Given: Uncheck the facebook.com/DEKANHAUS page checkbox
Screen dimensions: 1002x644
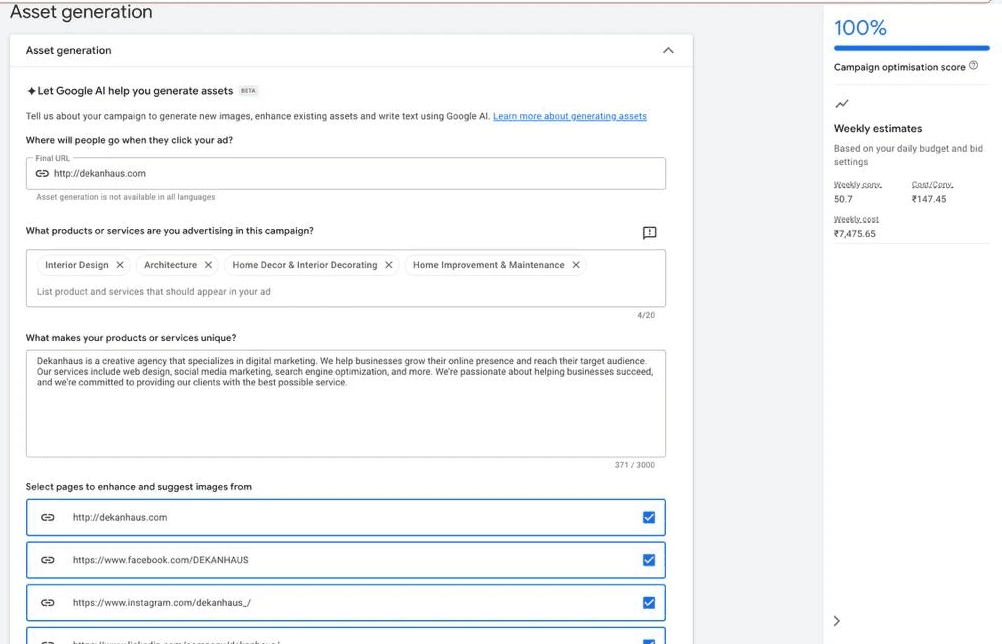Looking at the screenshot, I should 649,560.
